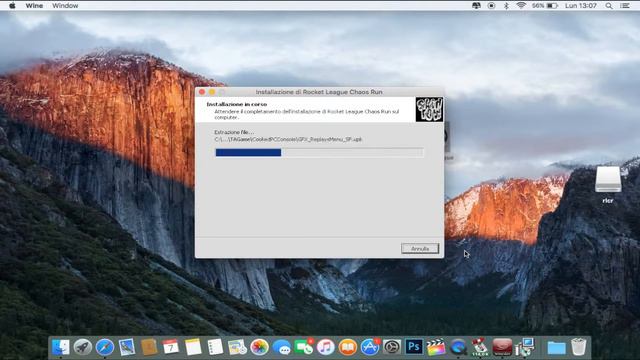Screen dimensions: 640x360
Task: Open Photos from the dock
Action: 259,347
